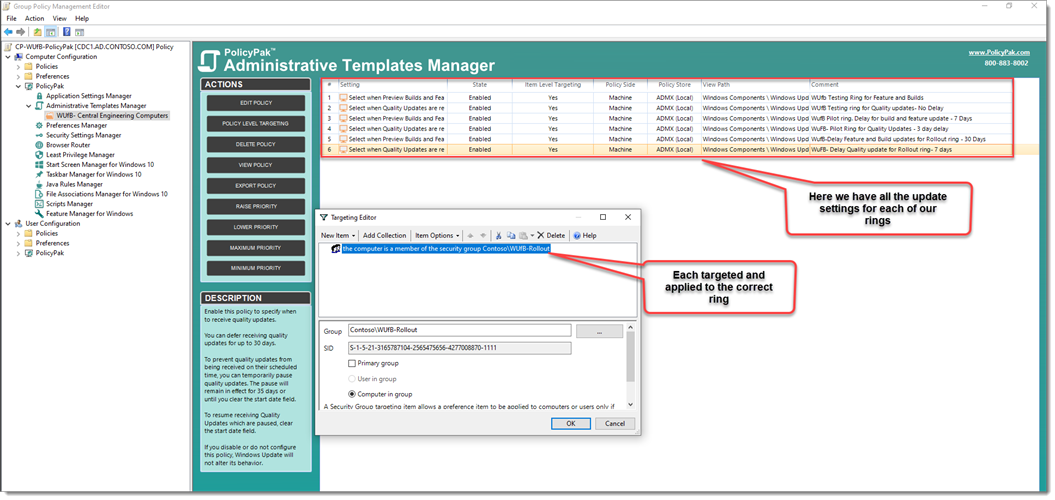1055x500 pixels.
Task: Open the Paste dropdown arrow
Action: click(x=532, y=236)
